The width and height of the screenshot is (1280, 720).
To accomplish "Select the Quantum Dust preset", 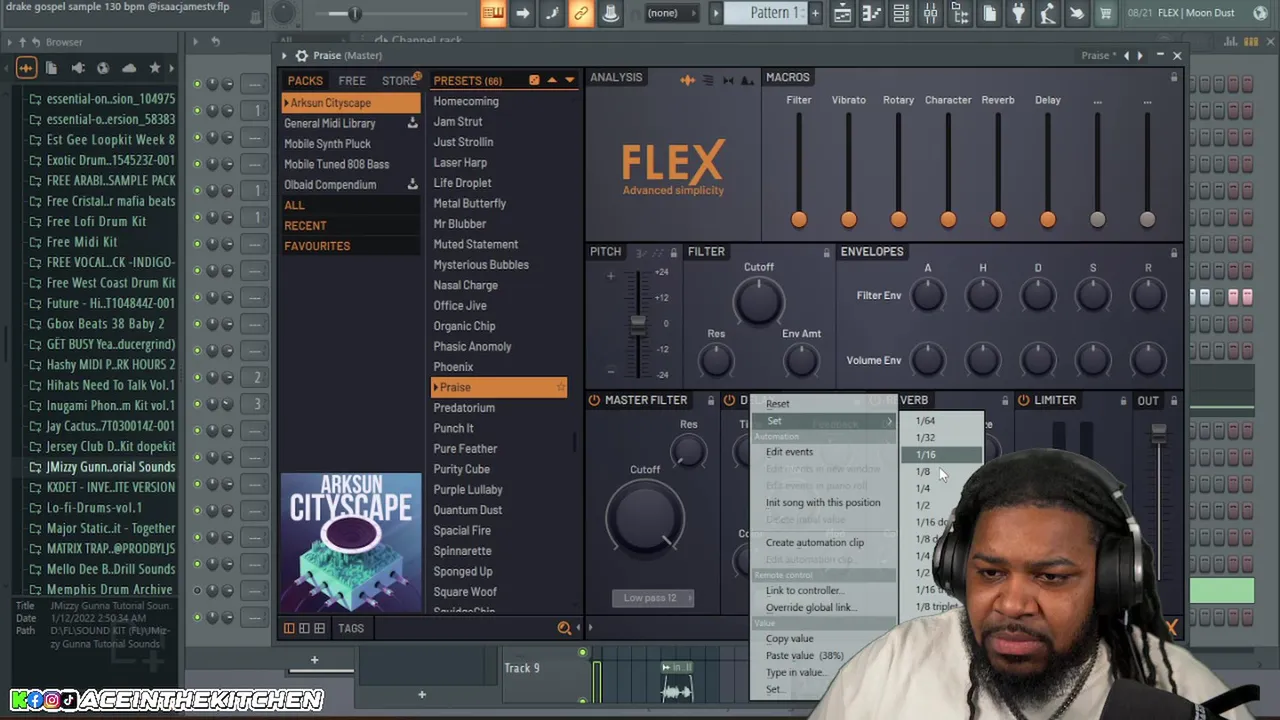I will tap(468, 510).
